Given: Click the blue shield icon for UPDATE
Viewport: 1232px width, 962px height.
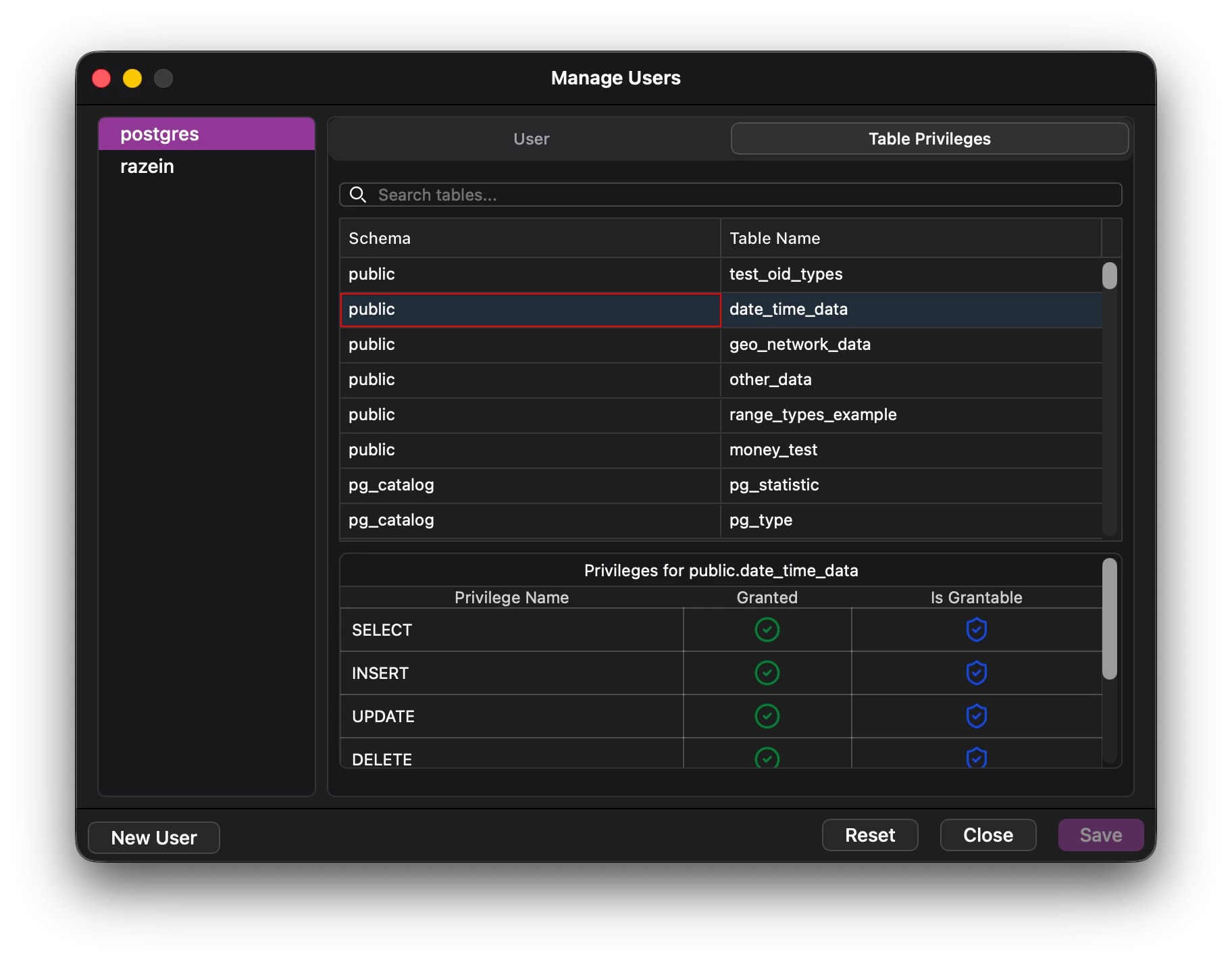Looking at the screenshot, I should point(977,716).
